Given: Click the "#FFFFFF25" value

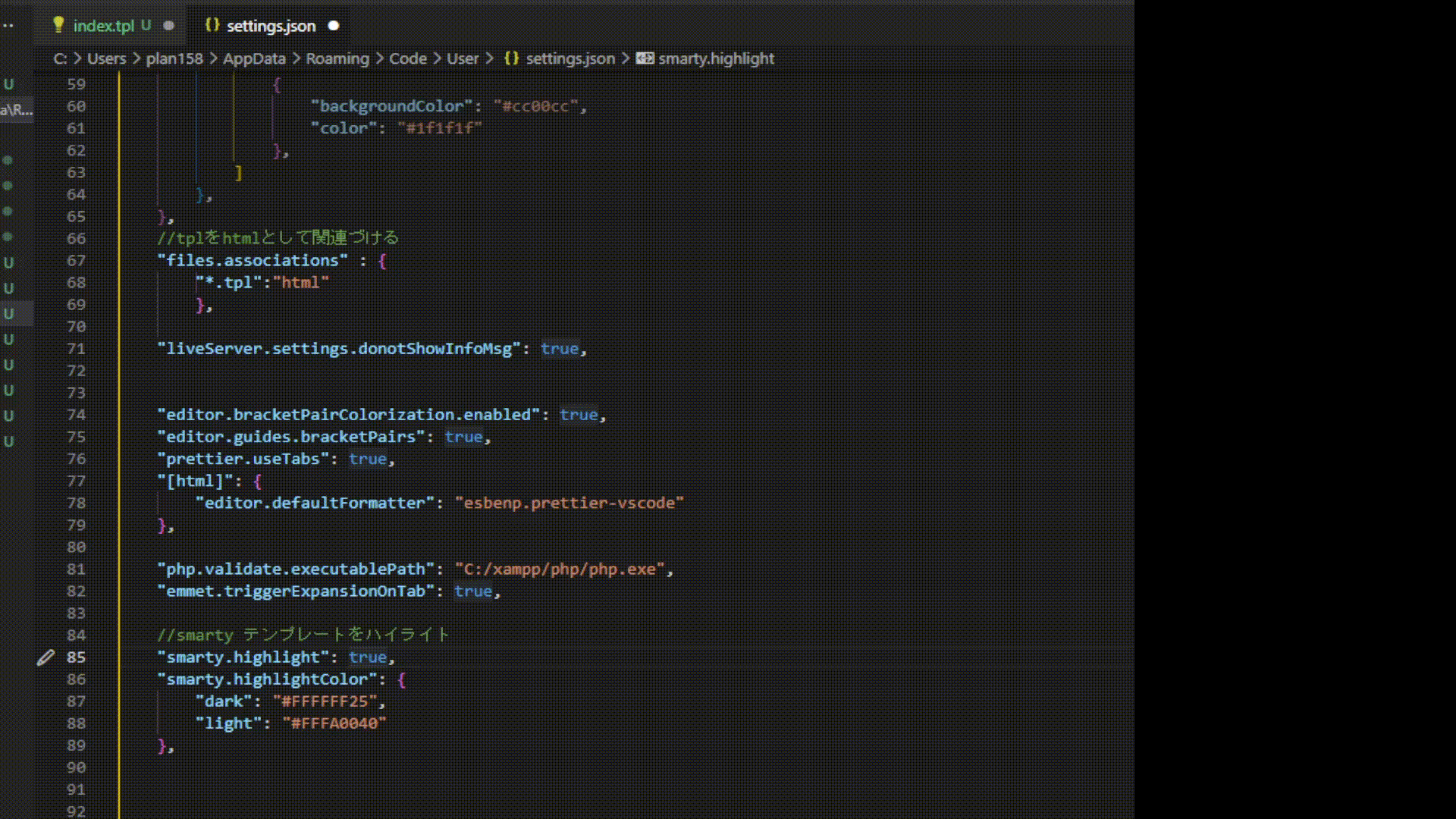Looking at the screenshot, I should coord(325,701).
